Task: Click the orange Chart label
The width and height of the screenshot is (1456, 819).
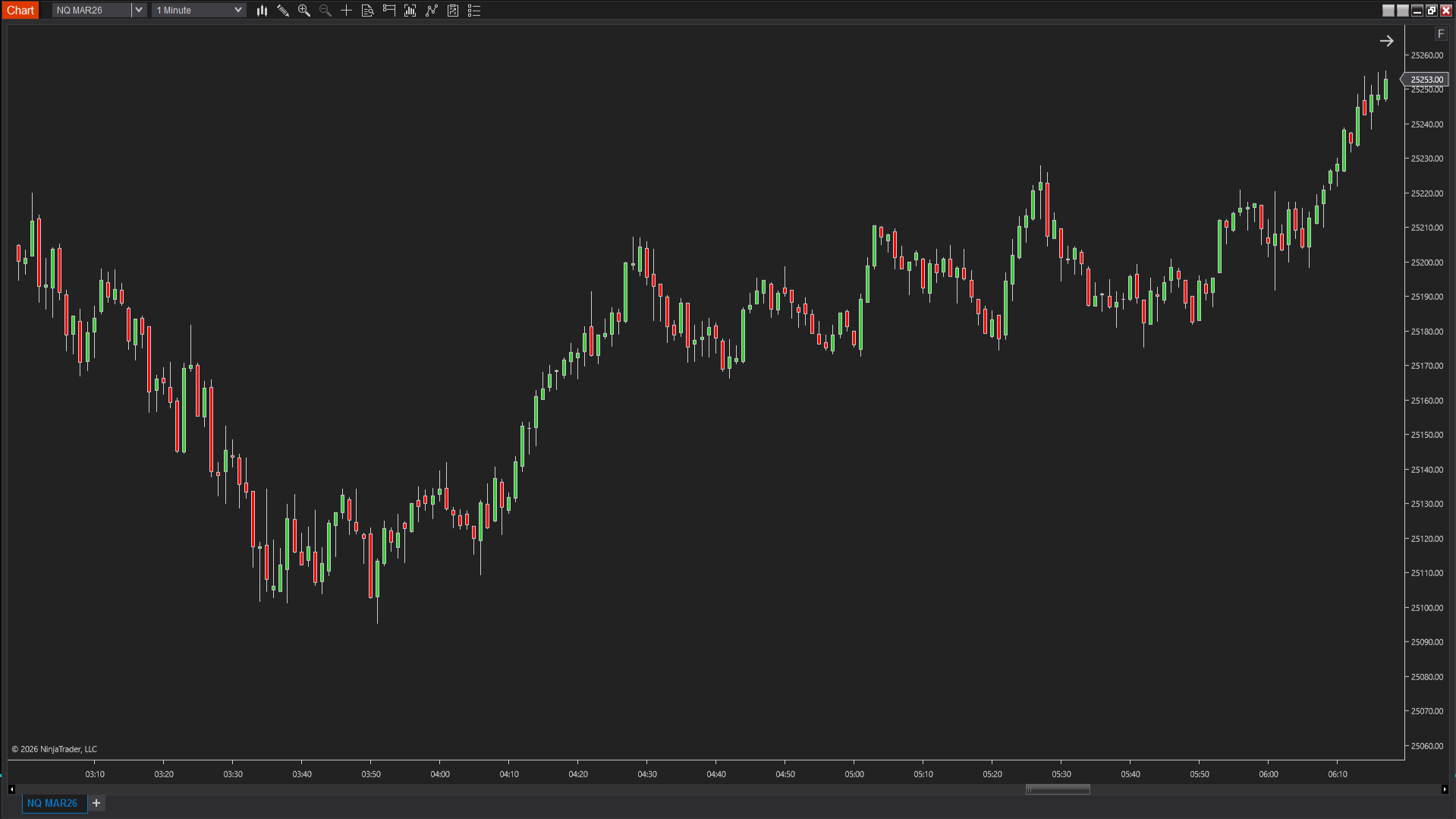Action: coord(20,11)
